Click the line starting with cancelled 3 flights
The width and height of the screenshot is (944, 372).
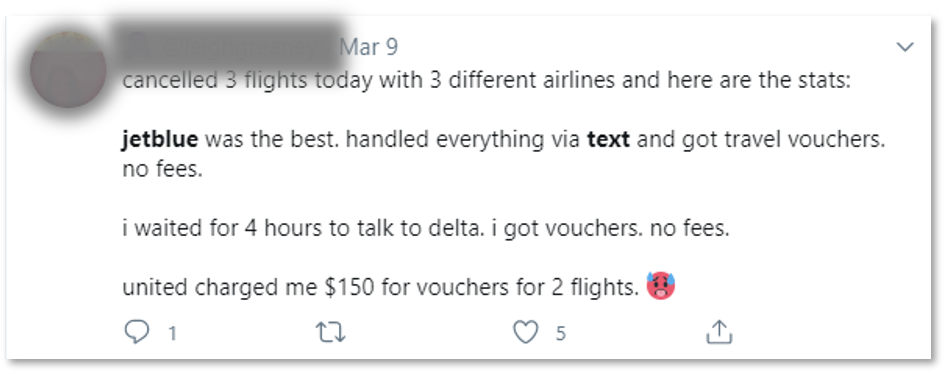click(x=486, y=80)
